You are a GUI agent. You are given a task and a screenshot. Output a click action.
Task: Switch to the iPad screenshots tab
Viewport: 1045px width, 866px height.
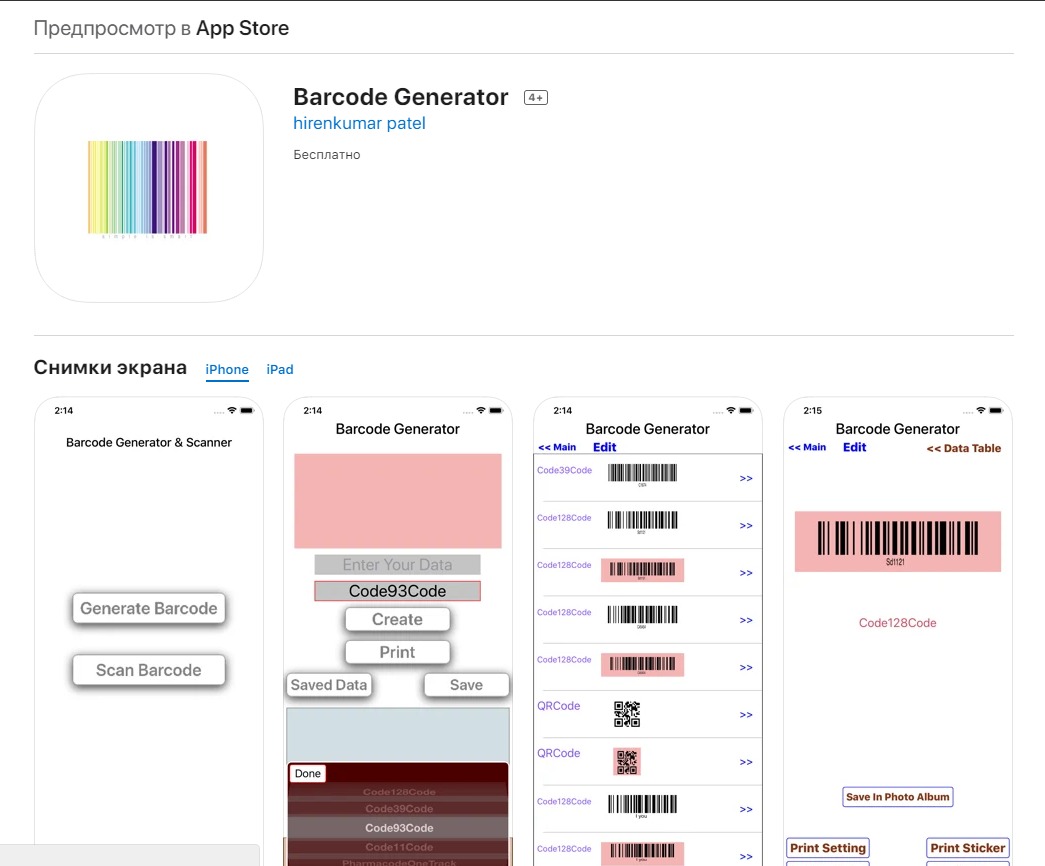(x=280, y=369)
